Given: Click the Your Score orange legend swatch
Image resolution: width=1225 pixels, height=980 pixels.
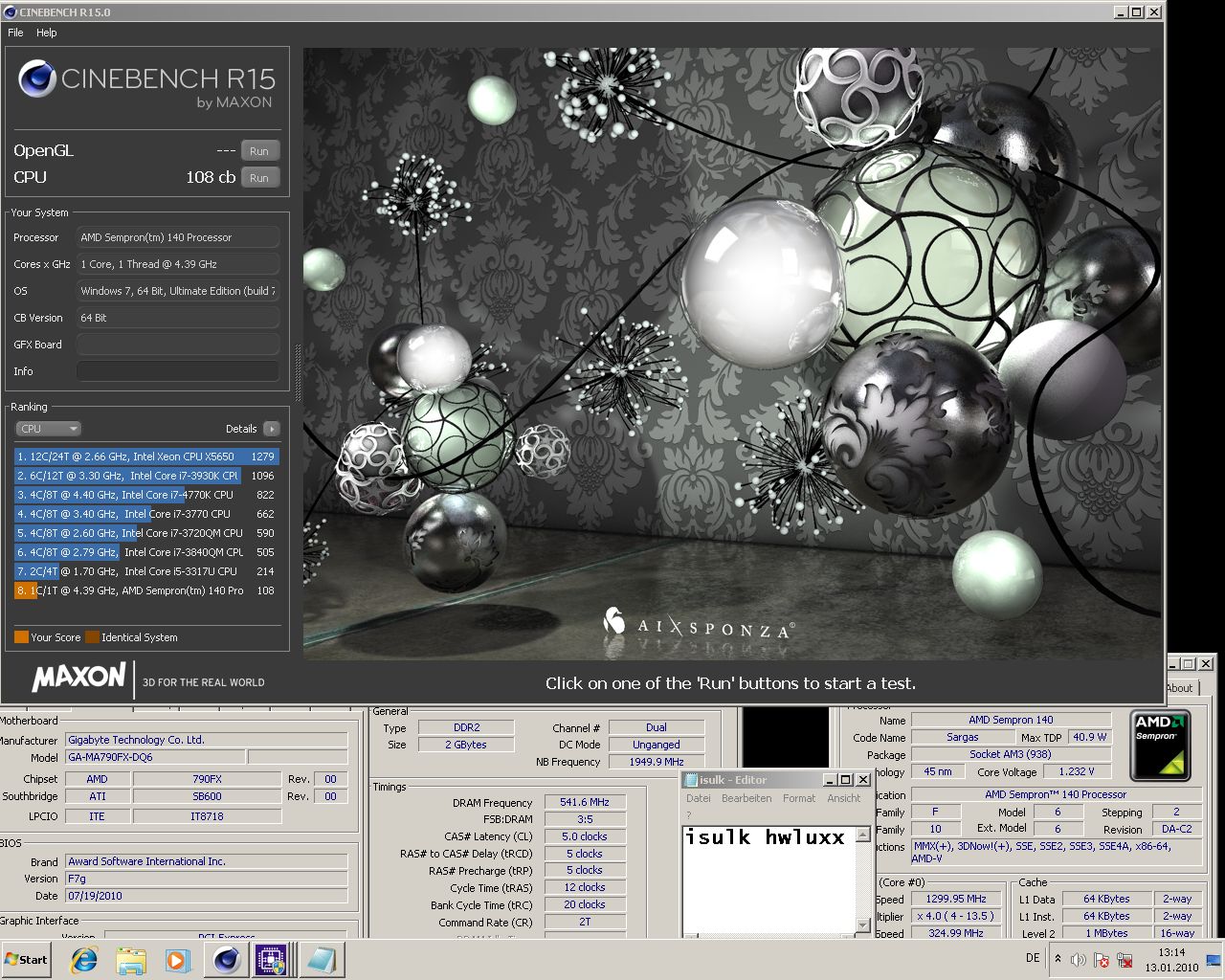Looking at the screenshot, I should tap(21, 637).
